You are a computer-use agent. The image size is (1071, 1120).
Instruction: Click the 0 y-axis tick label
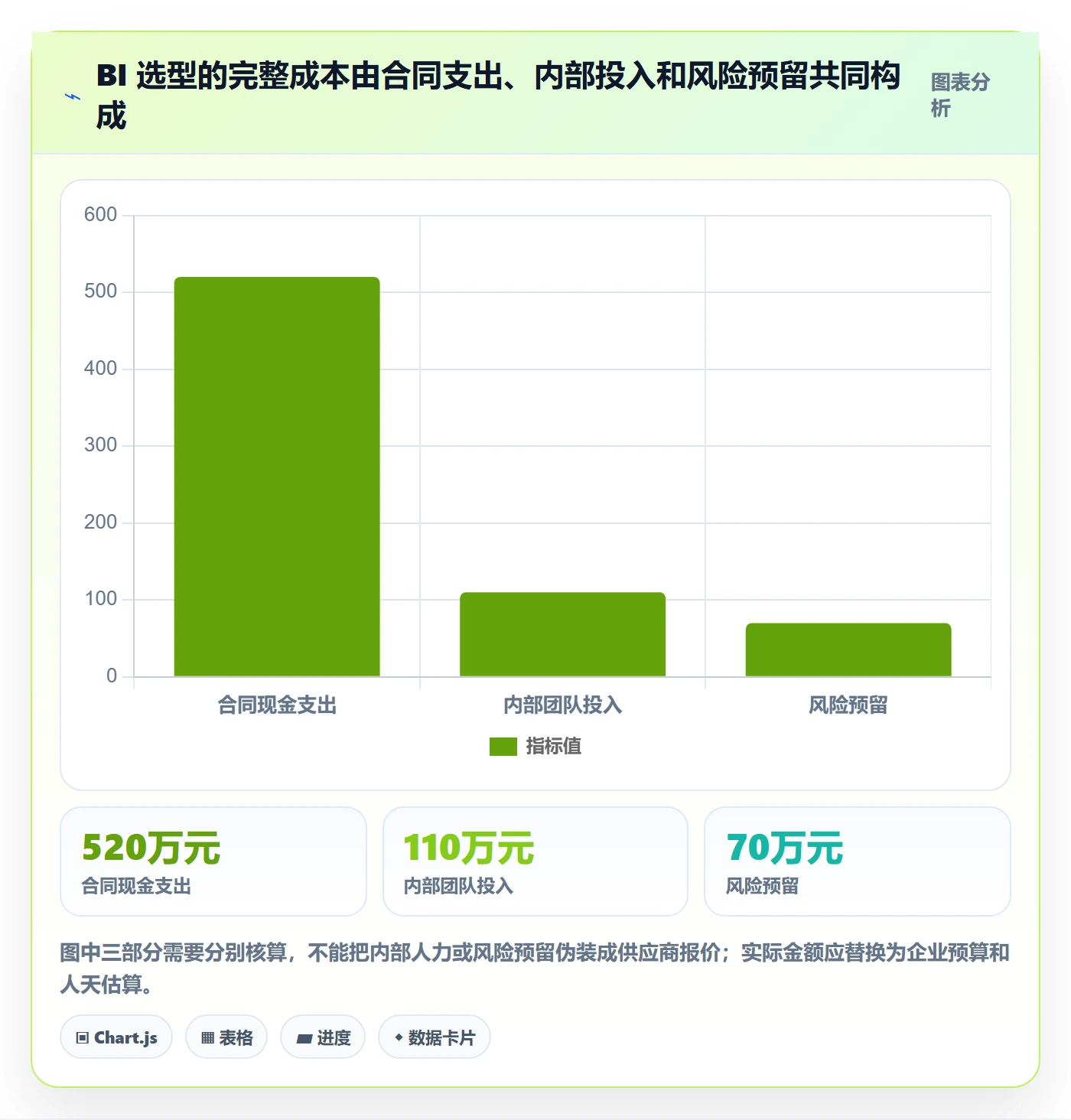tap(112, 676)
